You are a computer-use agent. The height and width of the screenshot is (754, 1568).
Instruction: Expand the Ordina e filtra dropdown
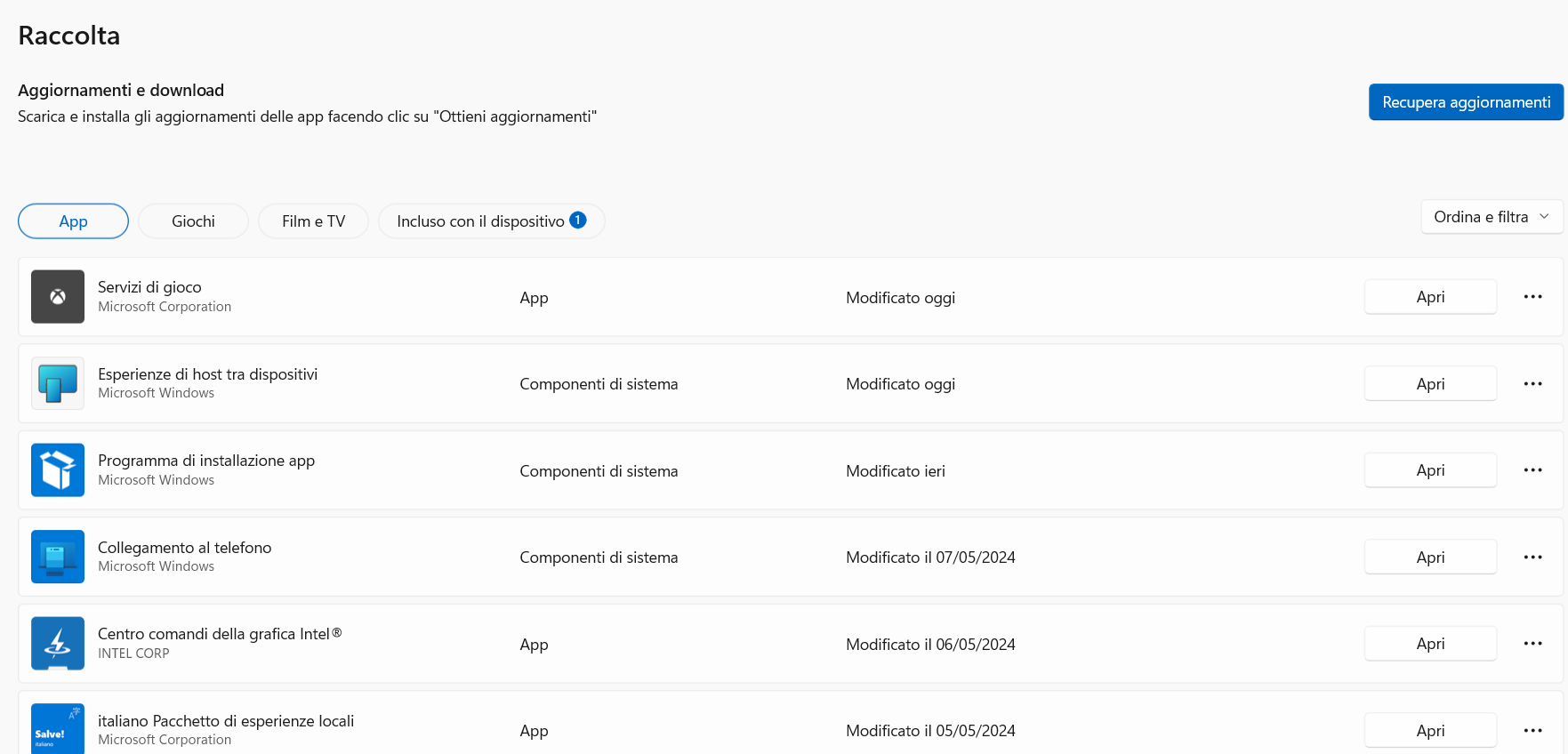click(x=1492, y=217)
